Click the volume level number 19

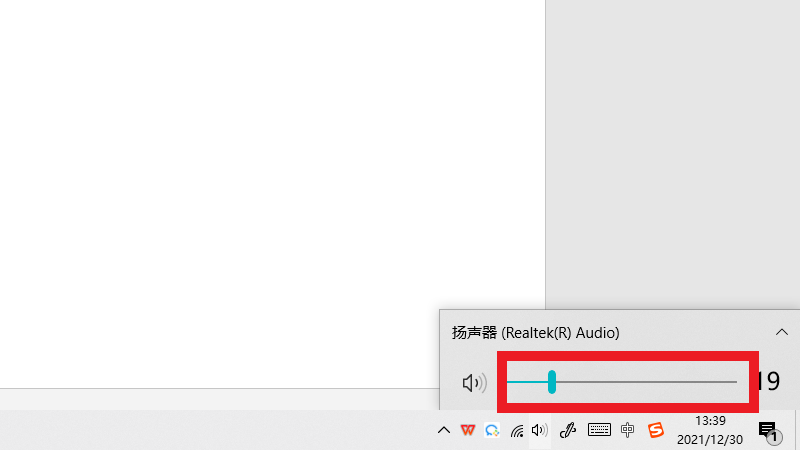coord(769,381)
